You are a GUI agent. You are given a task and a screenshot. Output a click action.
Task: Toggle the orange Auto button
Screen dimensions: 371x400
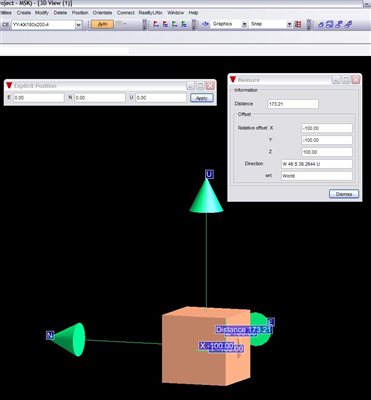(102, 24)
